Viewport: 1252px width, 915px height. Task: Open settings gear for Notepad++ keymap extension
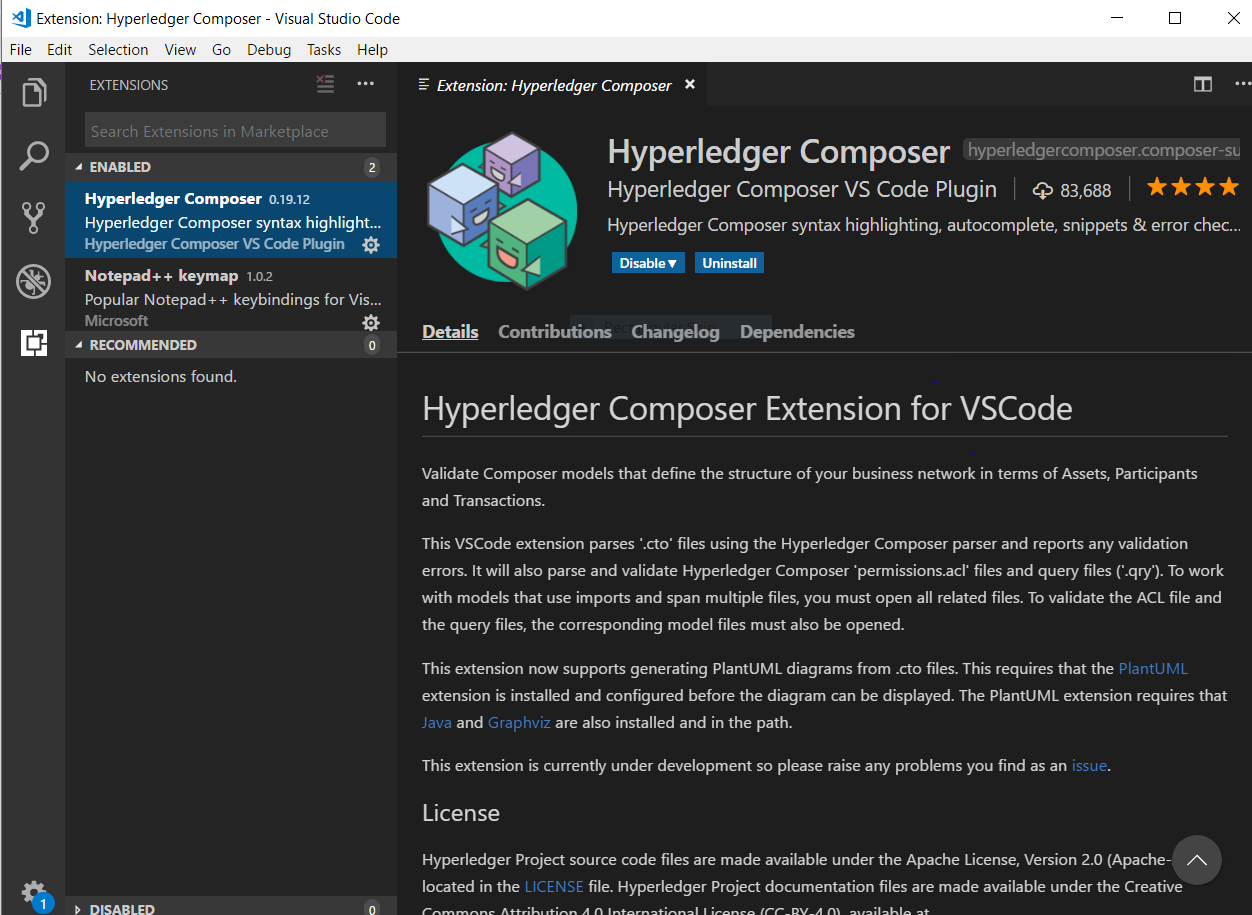(371, 322)
